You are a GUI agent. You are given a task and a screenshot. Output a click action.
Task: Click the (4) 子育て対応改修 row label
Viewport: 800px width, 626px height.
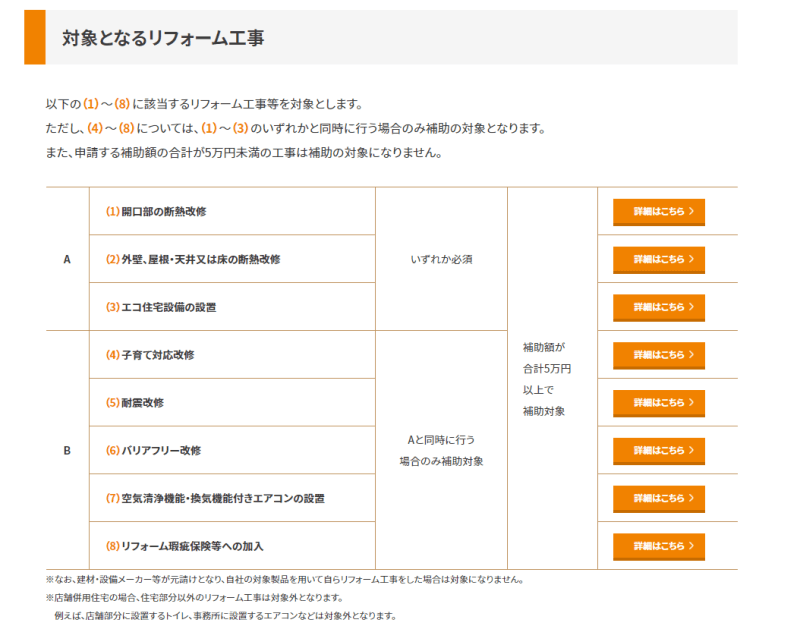click(x=150, y=355)
